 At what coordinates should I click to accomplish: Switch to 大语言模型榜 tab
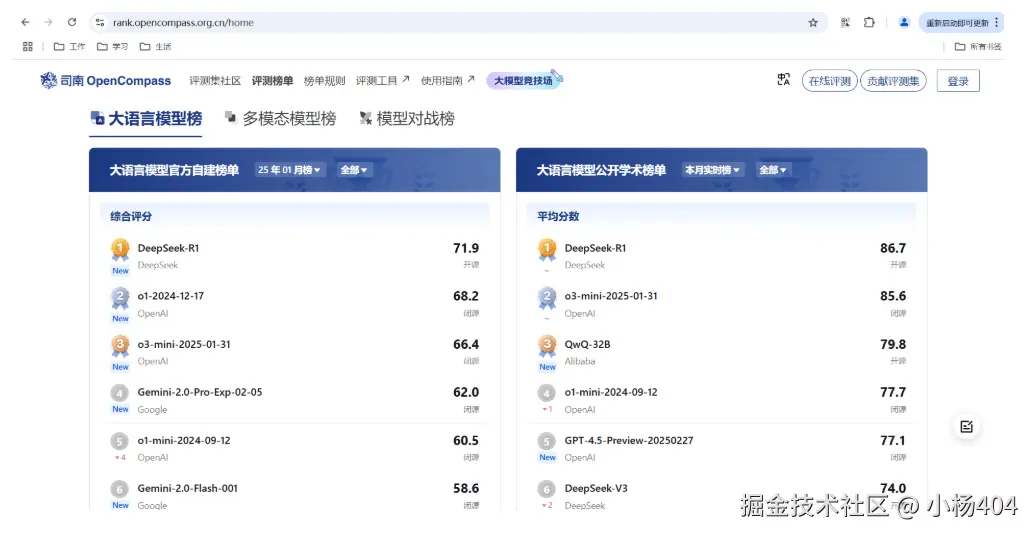point(147,119)
